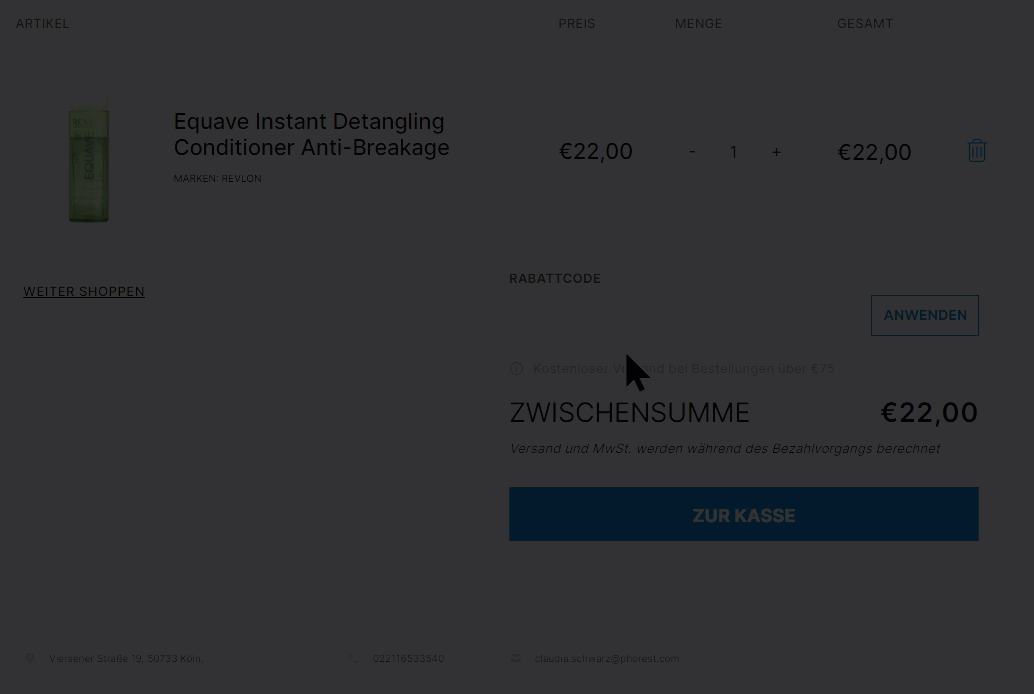Decrease quantity with the minus button
The height and width of the screenshot is (694, 1034).
click(692, 152)
